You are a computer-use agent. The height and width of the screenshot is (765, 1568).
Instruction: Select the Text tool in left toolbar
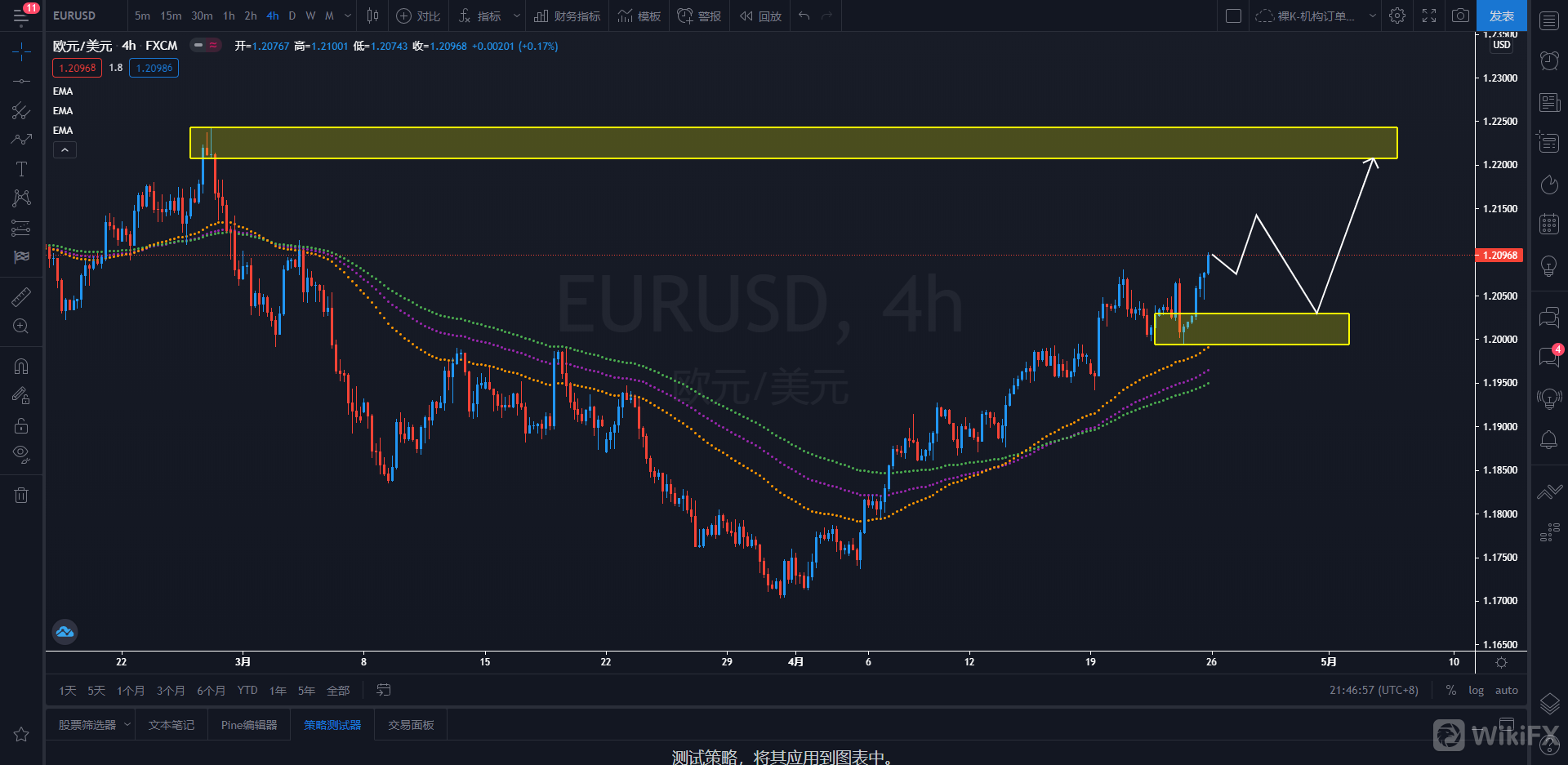[21, 169]
